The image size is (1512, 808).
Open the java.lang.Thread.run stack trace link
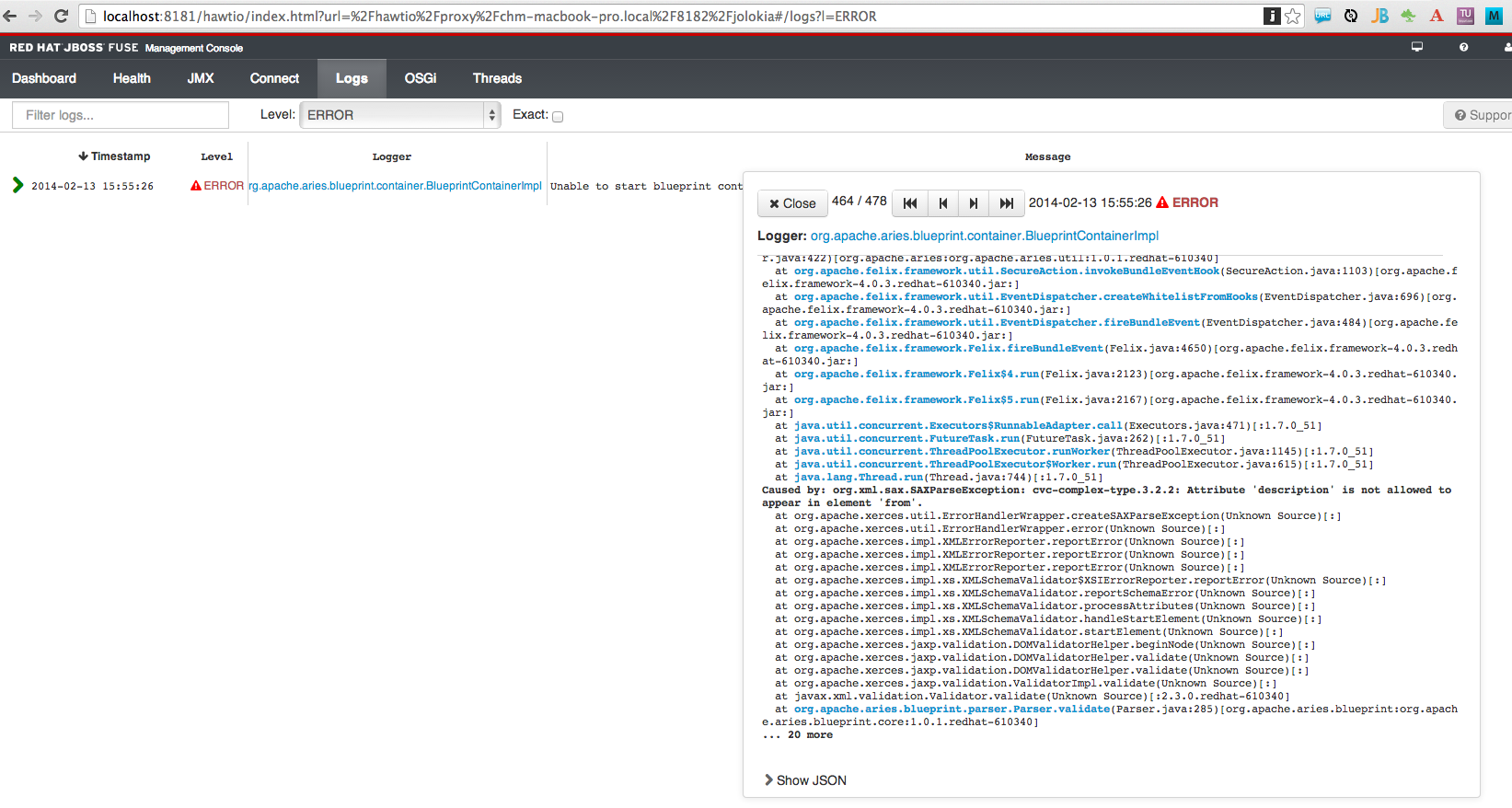(858, 478)
